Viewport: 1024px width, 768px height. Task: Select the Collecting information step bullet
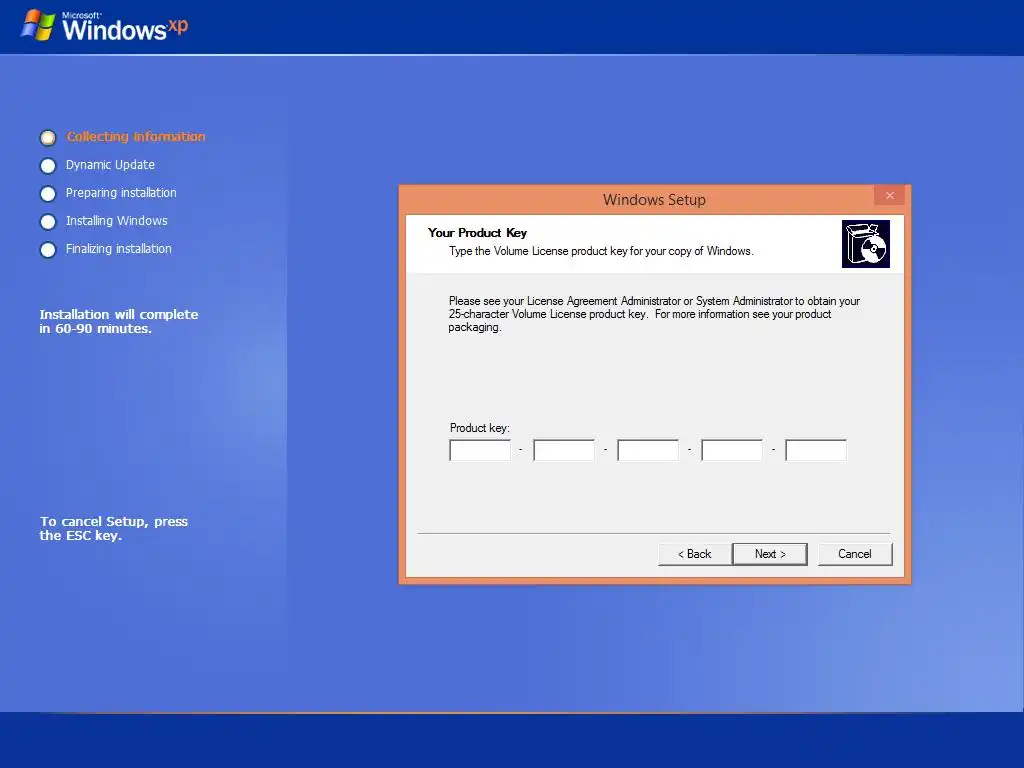coord(48,138)
